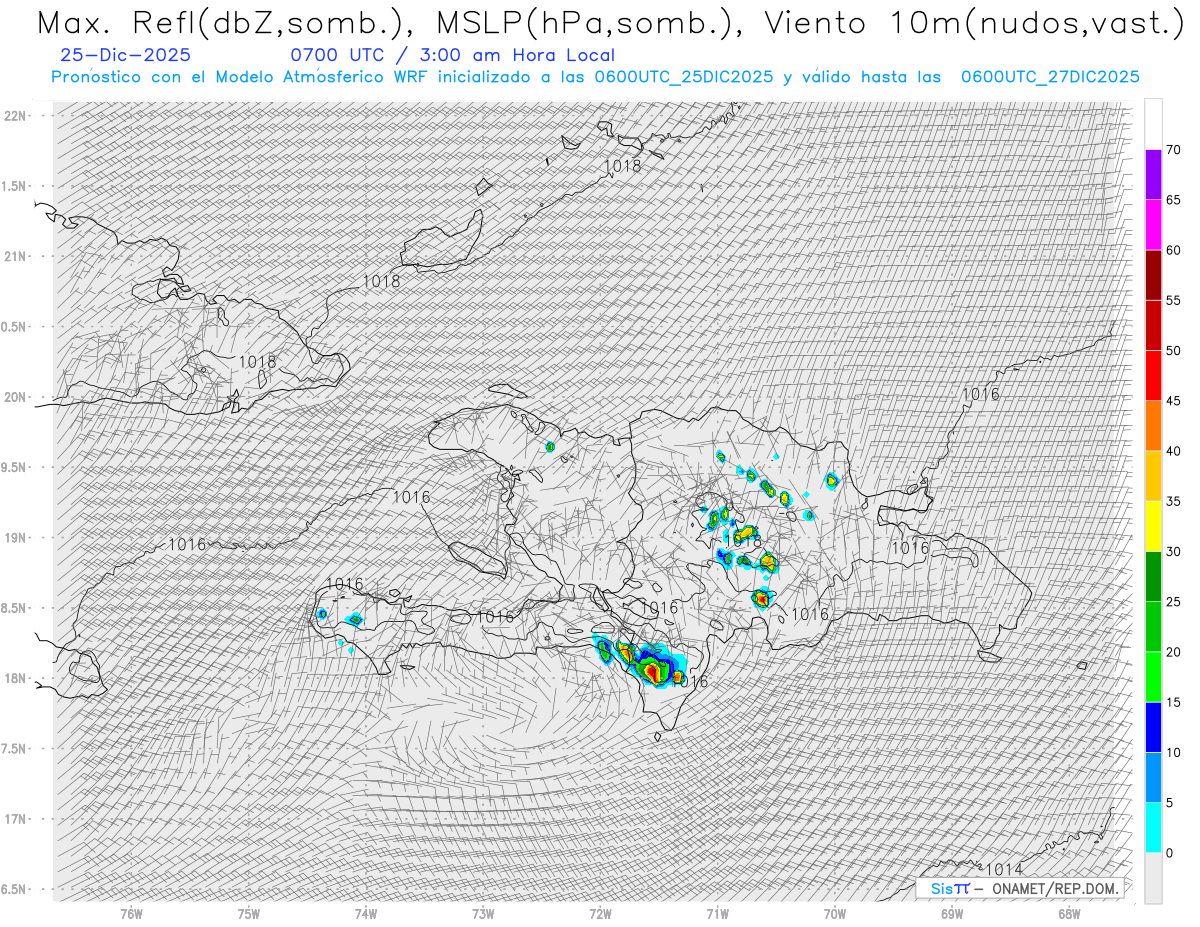Click the 74W longitude axis label

(366, 913)
